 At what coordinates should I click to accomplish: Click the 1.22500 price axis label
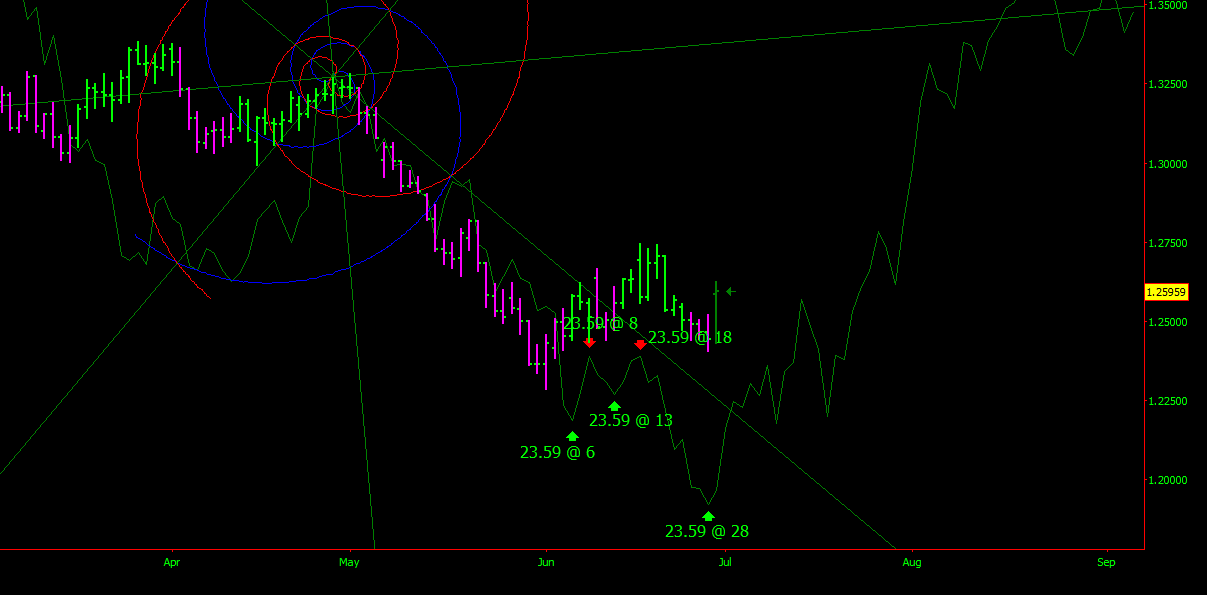(1169, 401)
